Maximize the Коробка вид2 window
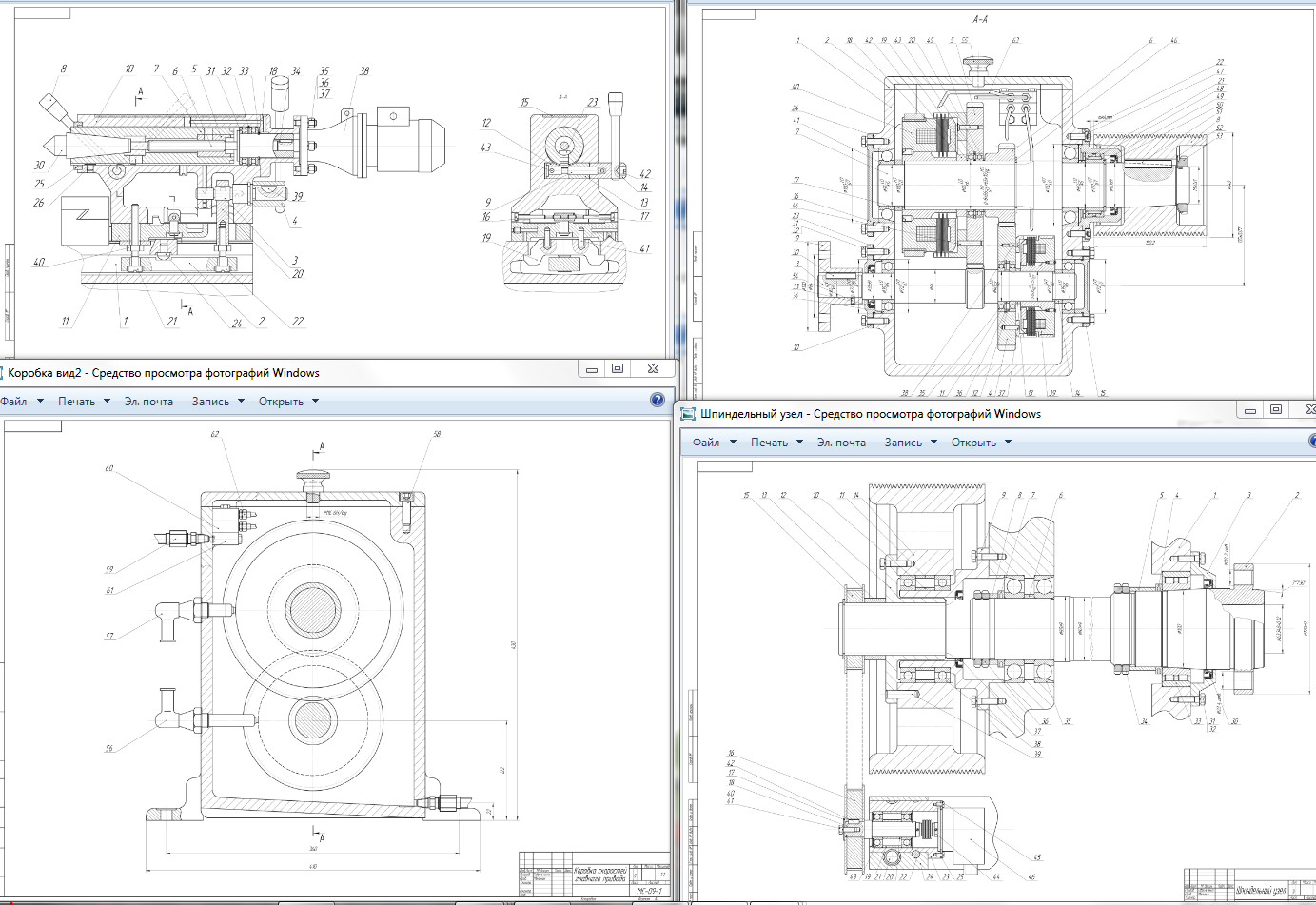Image resolution: width=1316 pixels, height=905 pixels. point(618,369)
